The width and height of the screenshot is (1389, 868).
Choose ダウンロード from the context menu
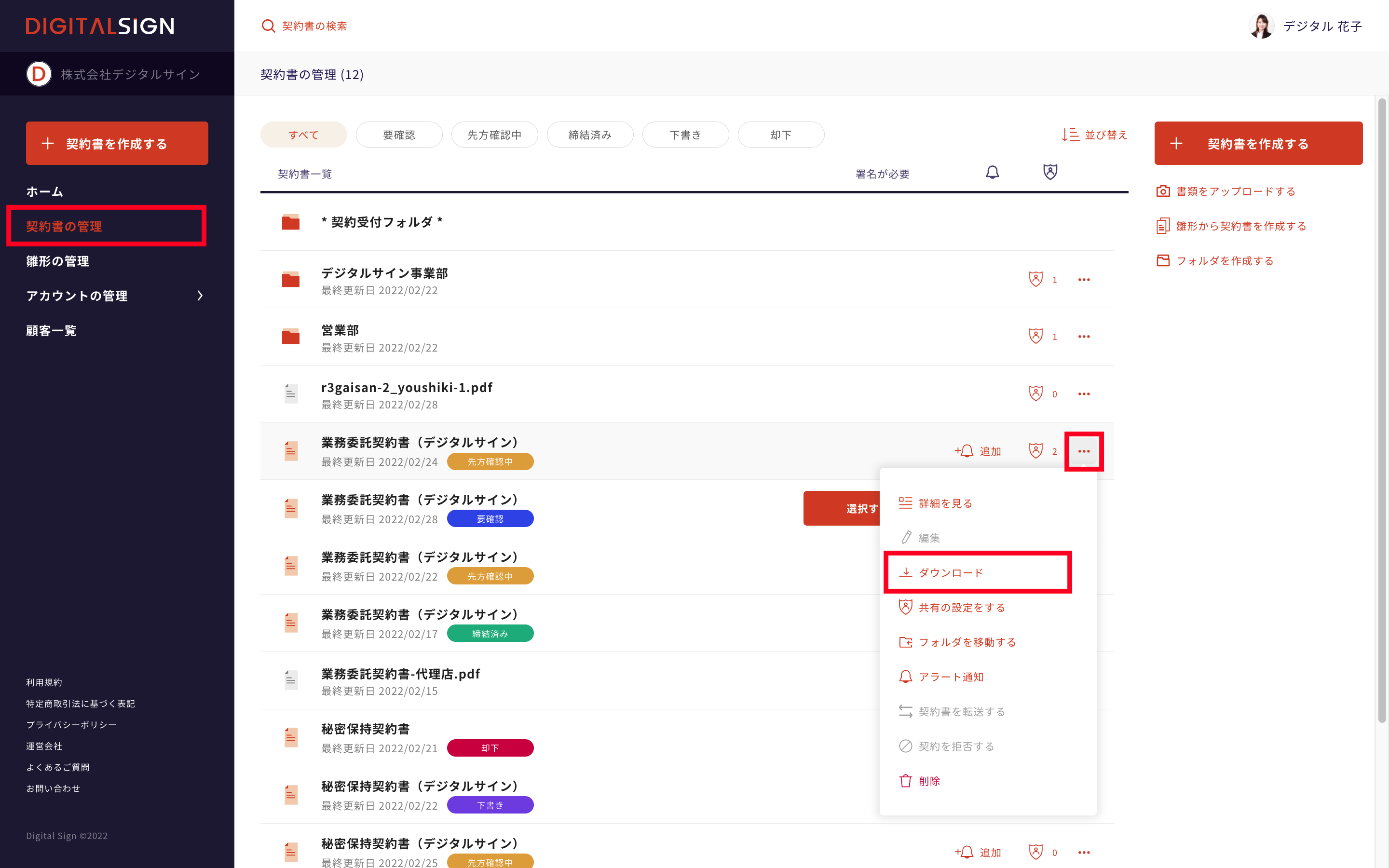(x=951, y=572)
